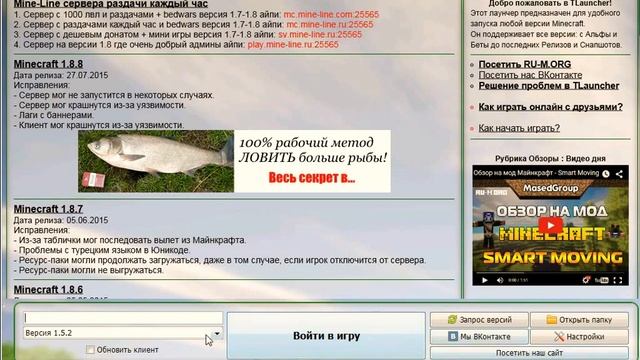The height and width of the screenshot is (360, 640).
Task: Click the Лаги с баннерами line
Action: 54,115
